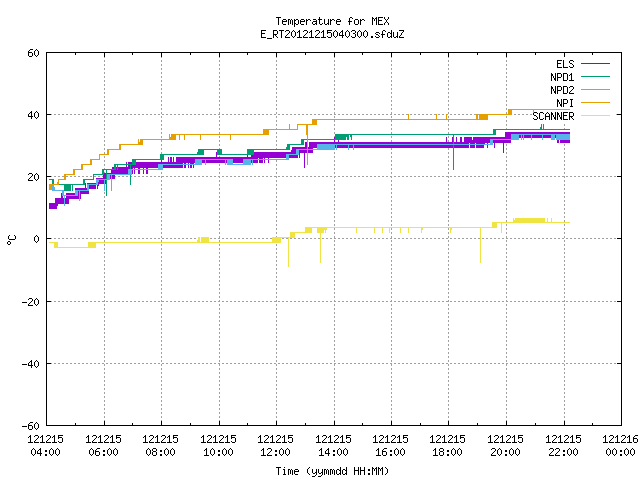Click the NPD1 legend label
Viewport: 640px width, 480px height.
(x=562, y=77)
